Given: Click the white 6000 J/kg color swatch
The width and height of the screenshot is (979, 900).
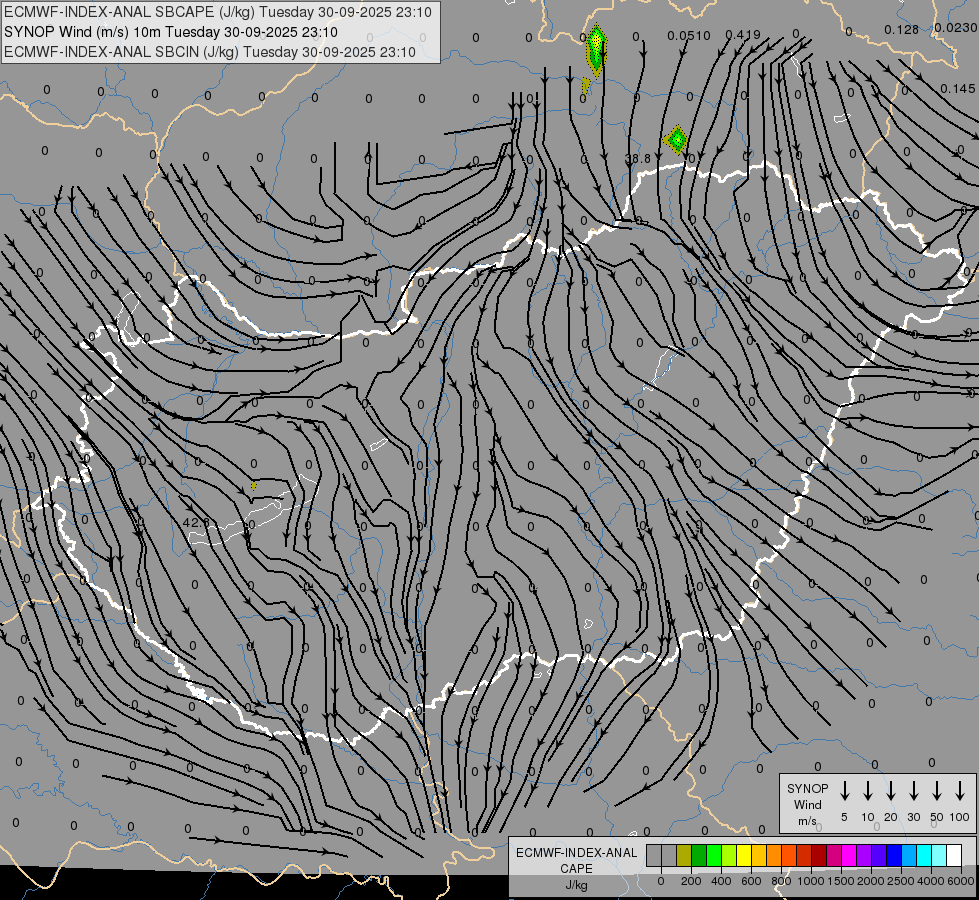Looking at the screenshot, I should (x=954, y=856).
